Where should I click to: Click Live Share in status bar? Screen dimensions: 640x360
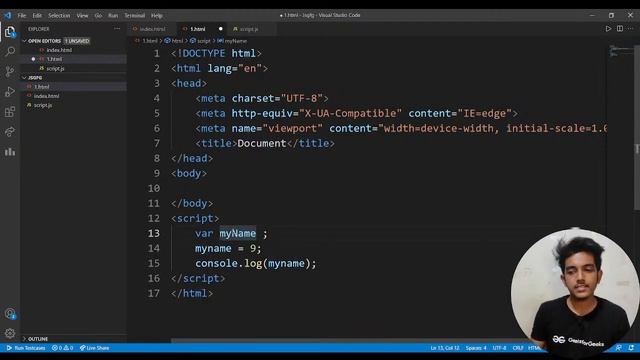coord(94,348)
